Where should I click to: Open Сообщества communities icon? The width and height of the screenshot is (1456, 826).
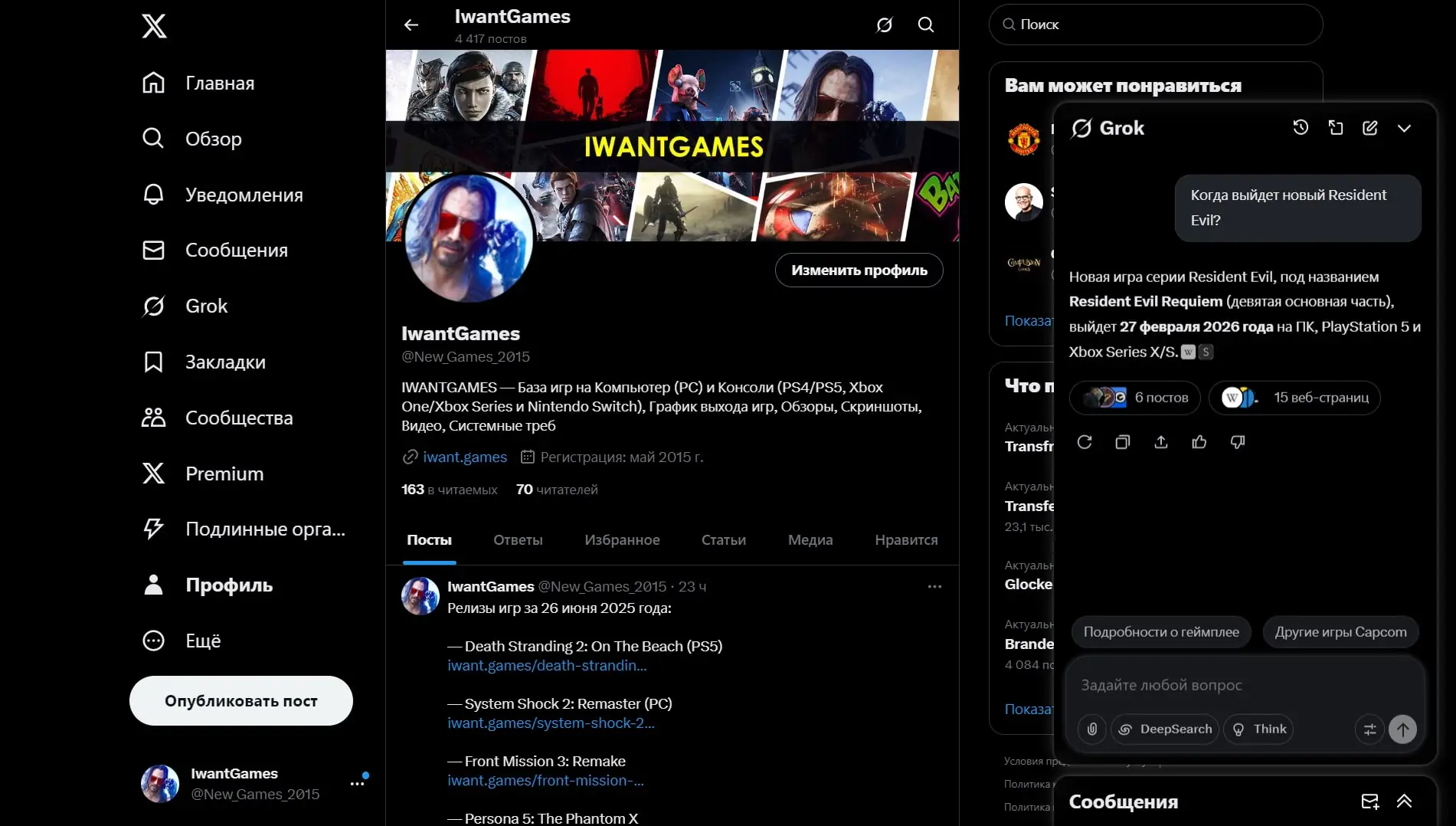click(153, 418)
